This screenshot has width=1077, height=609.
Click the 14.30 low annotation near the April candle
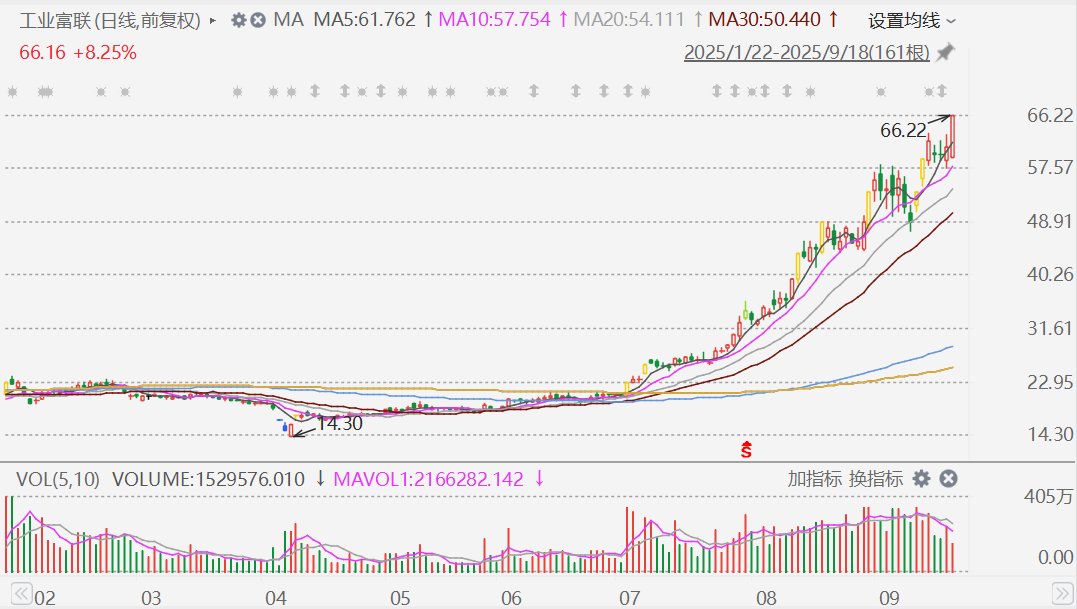click(339, 424)
